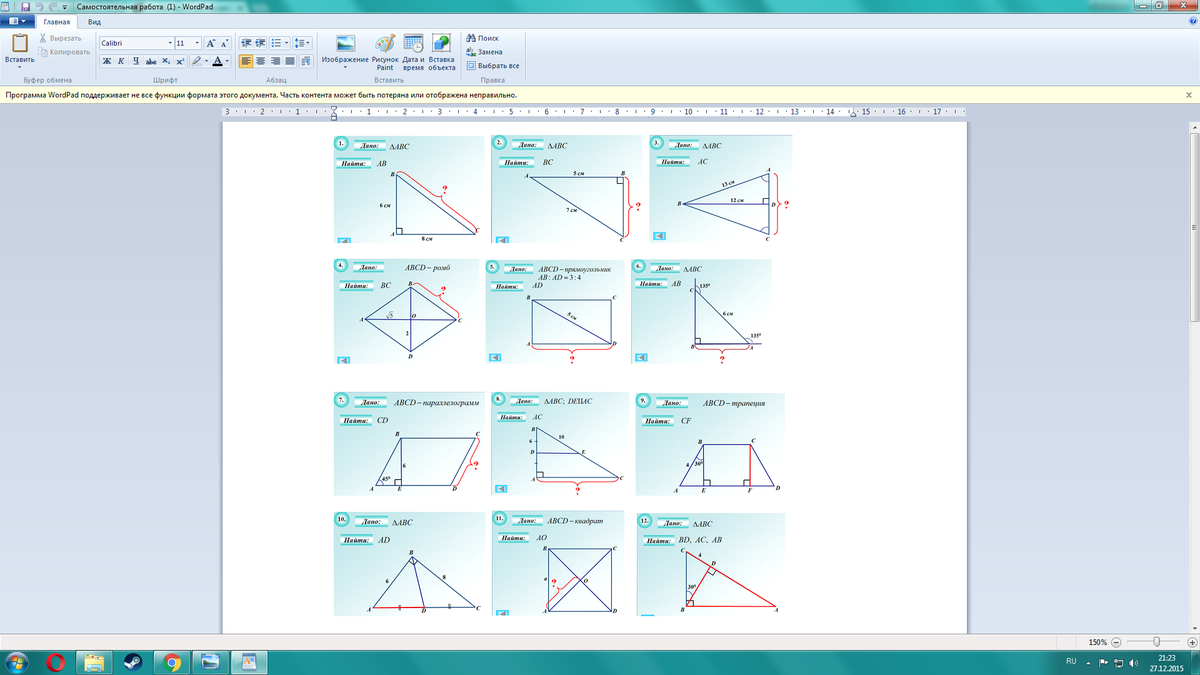Click Cut (Вырезать)
The height and width of the screenshot is (675, 1200).
point(60,38)
